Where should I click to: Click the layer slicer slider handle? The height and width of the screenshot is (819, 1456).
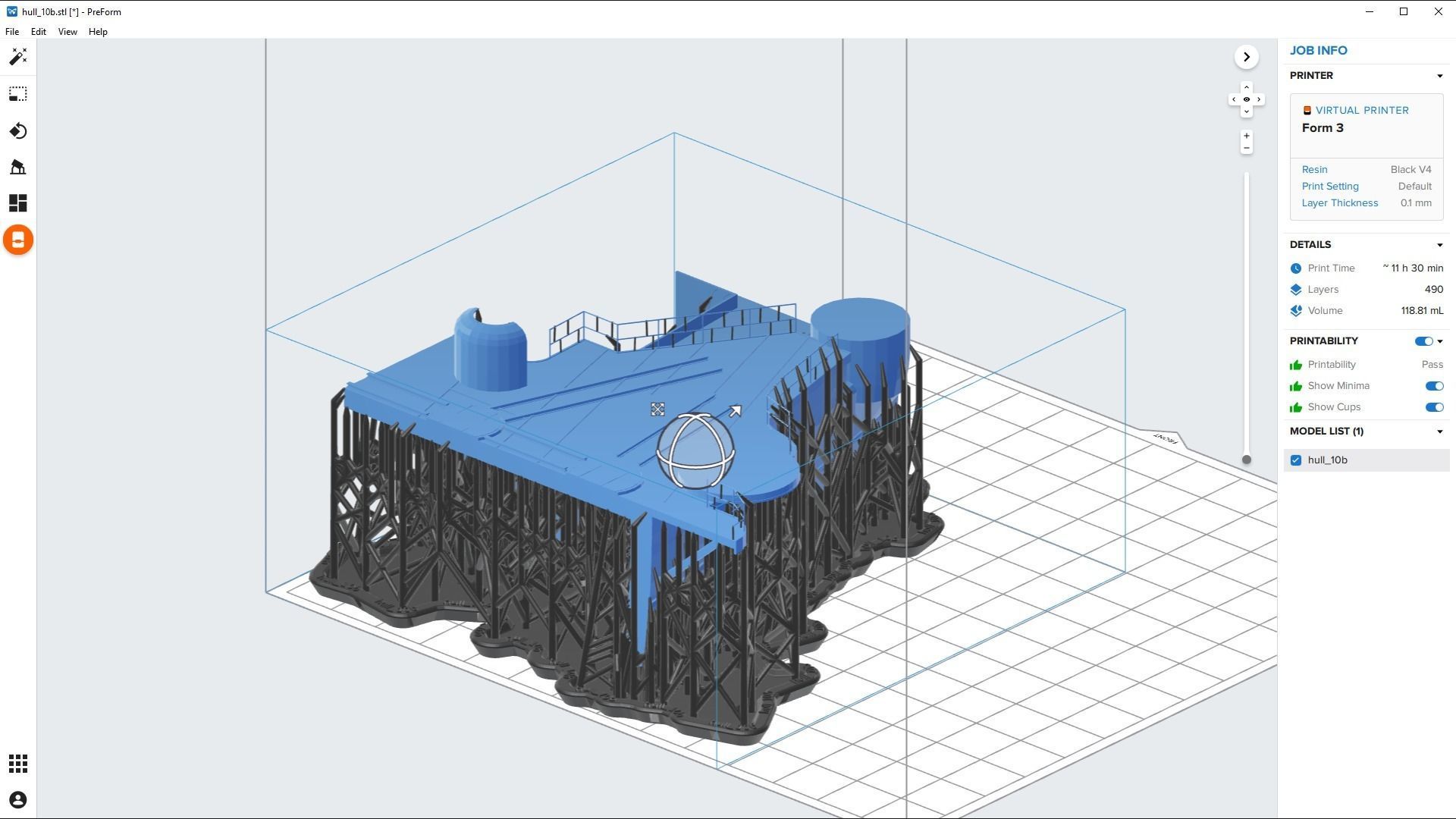point(1246,460)
